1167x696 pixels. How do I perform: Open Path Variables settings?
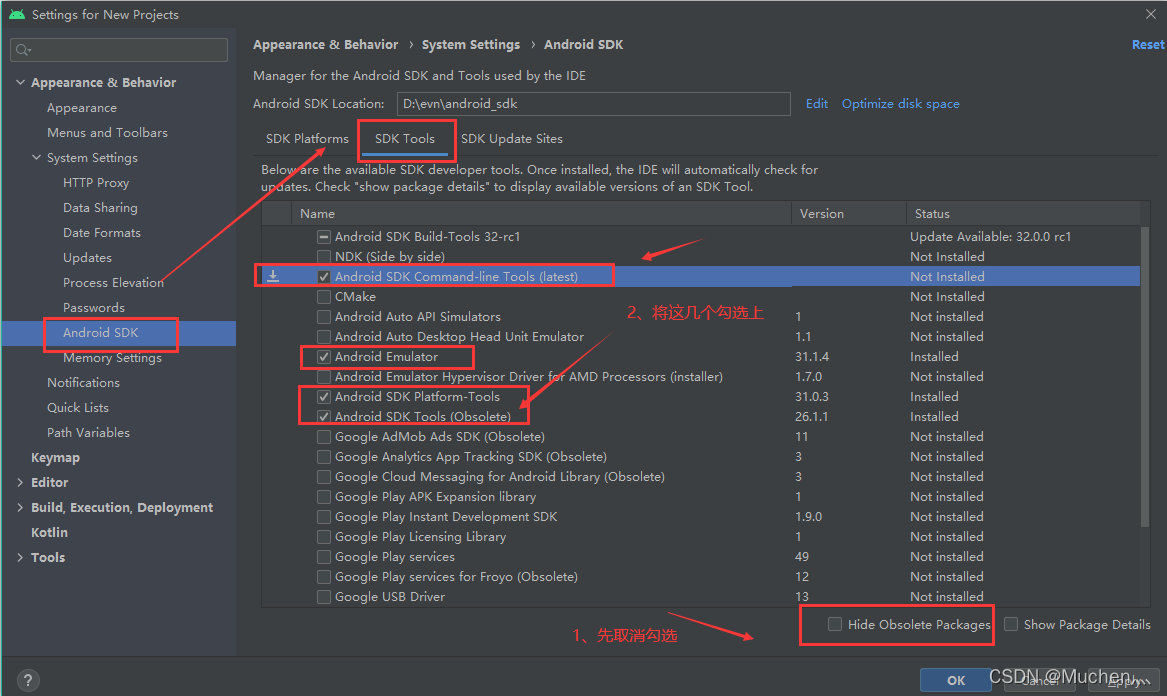pos(88,432)
